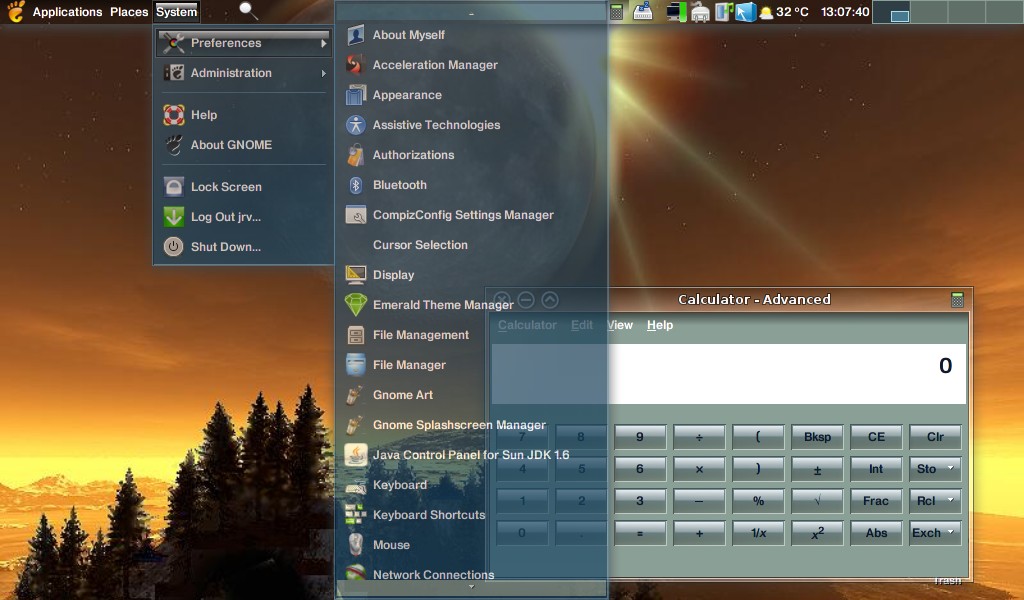The width and height of the screenshot is (1024, 600).
Task: Click the CE button in Calculator
Action: click(876, 437)
